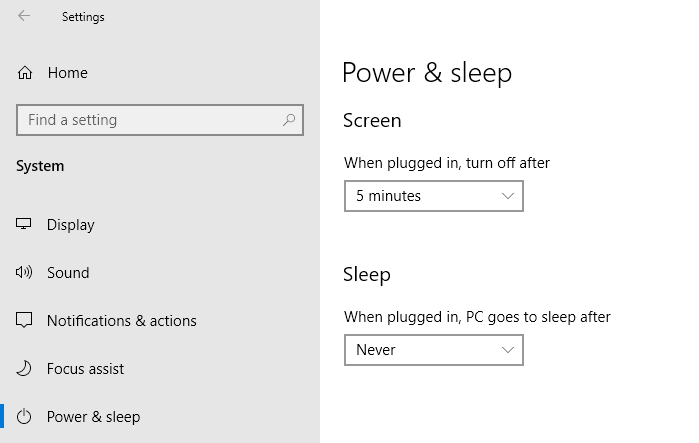The height and width of the screenshot is (443, 699).
Task: Click the search magnifier icon
Action: click(x=290, y=120)
